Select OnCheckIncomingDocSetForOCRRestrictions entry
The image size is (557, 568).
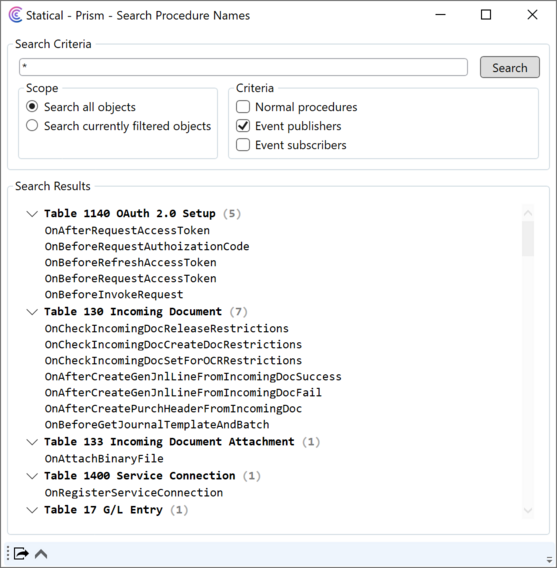click(x=173, y=360)
